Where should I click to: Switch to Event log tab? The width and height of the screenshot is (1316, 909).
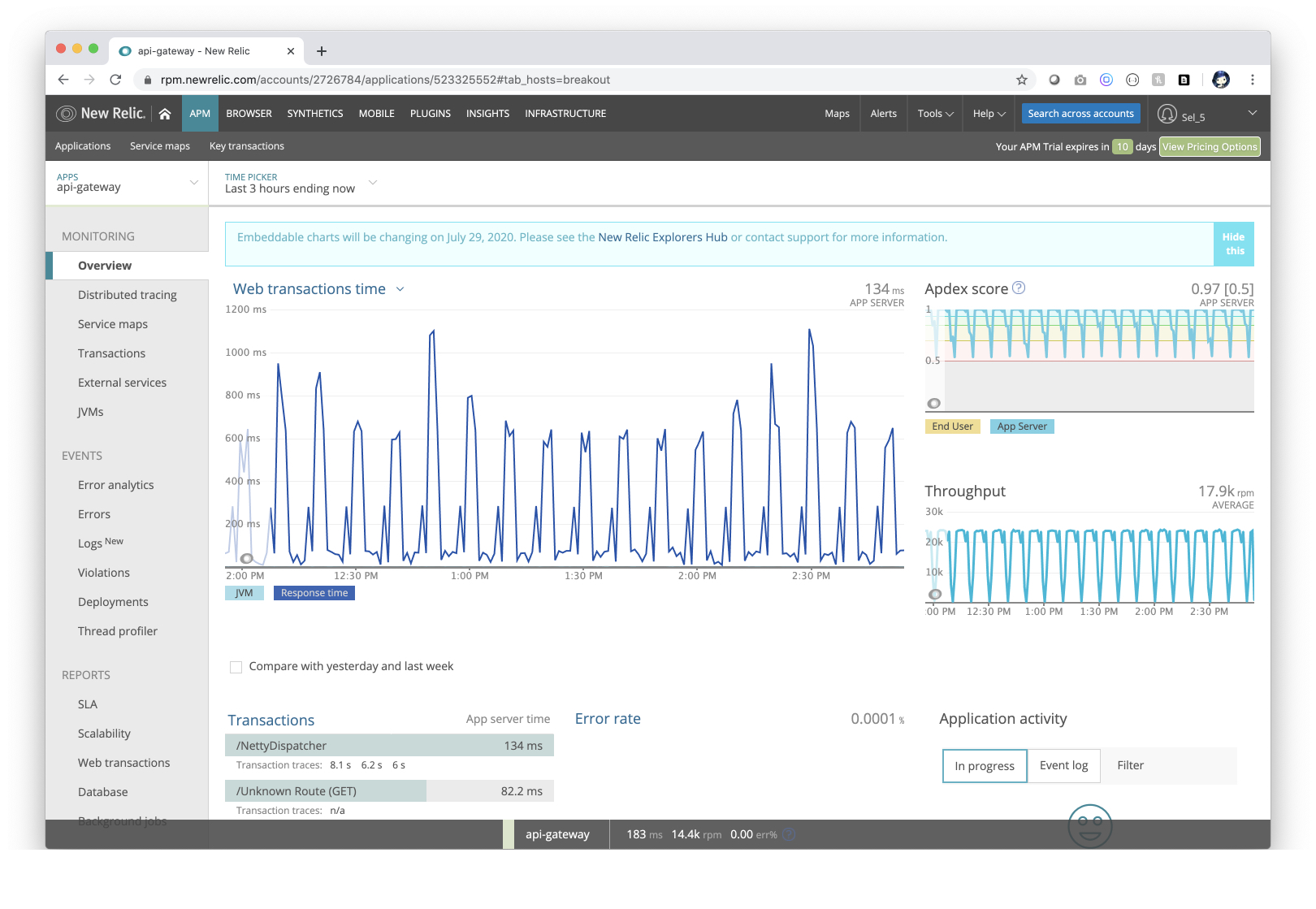[x=1064, y=766]
